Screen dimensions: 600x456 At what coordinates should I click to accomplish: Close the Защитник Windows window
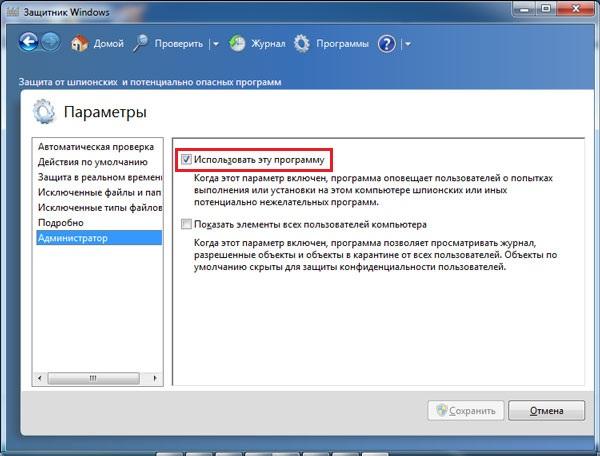[576, 9]
